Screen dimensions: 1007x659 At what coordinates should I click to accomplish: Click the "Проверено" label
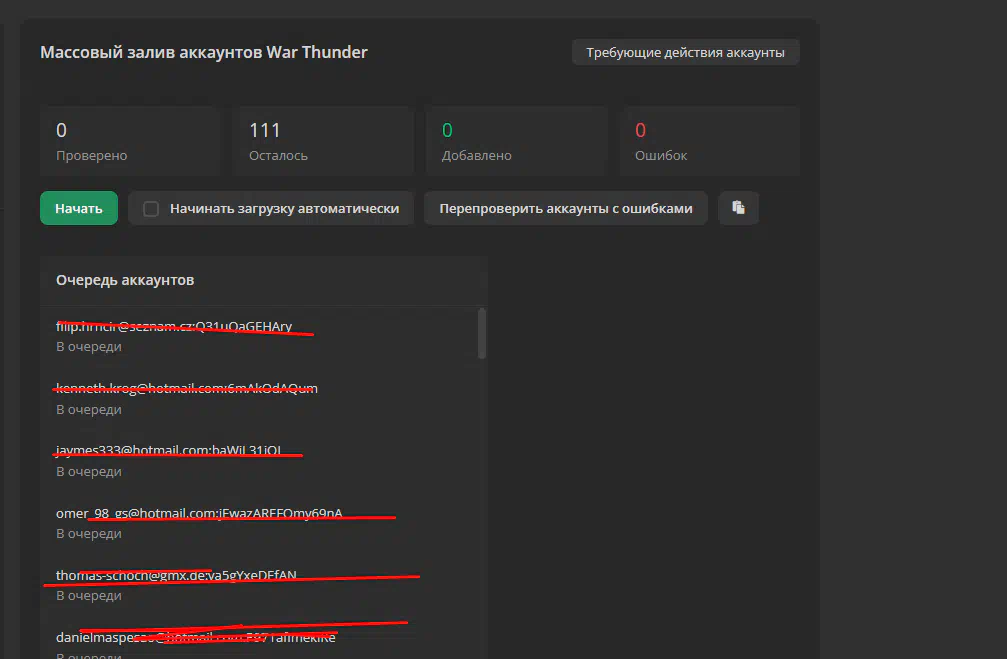click(91, 155)
